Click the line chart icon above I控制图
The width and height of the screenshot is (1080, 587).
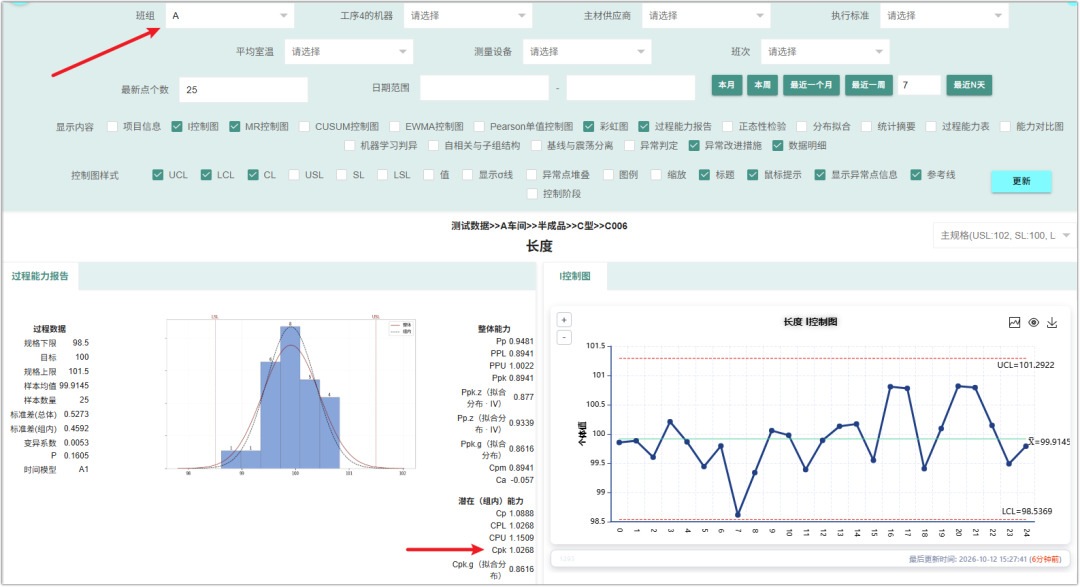1015,322
